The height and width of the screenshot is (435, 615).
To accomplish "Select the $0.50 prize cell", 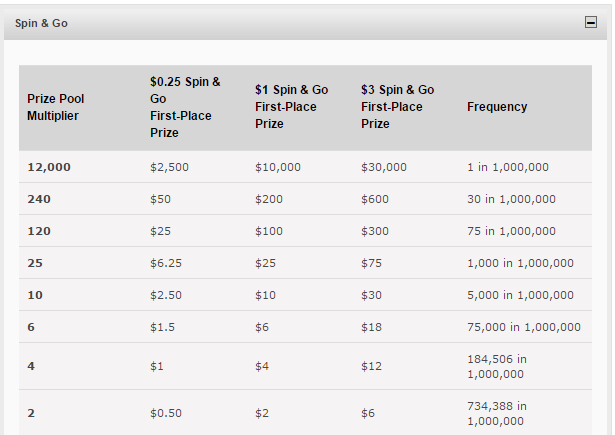I will click(x=166, y=413).
